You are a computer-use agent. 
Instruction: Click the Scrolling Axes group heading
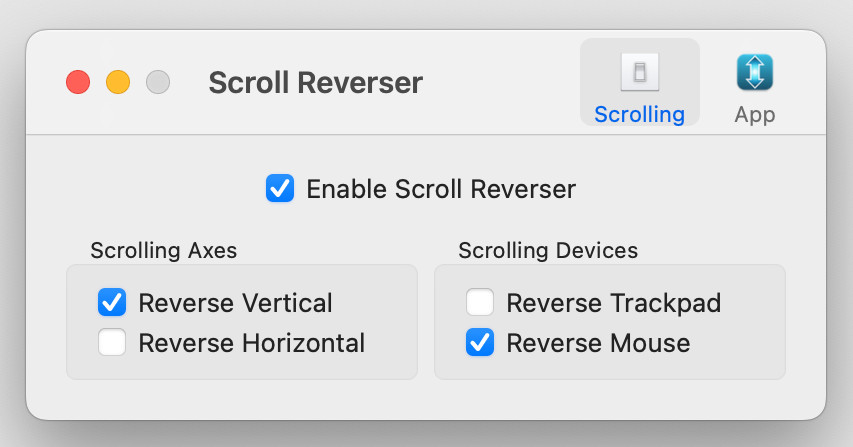point(164,251)
